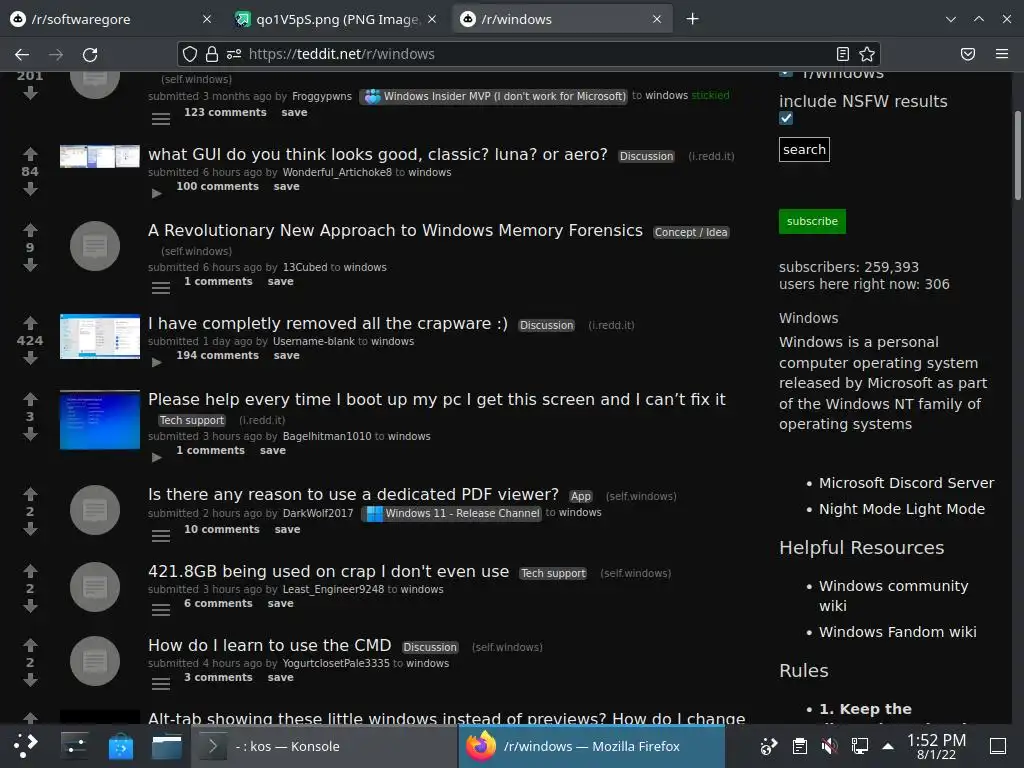Viewport: 1024px width, 768px height.
Task: Expand self text of PDF viewer post
Action: (161, 536)
